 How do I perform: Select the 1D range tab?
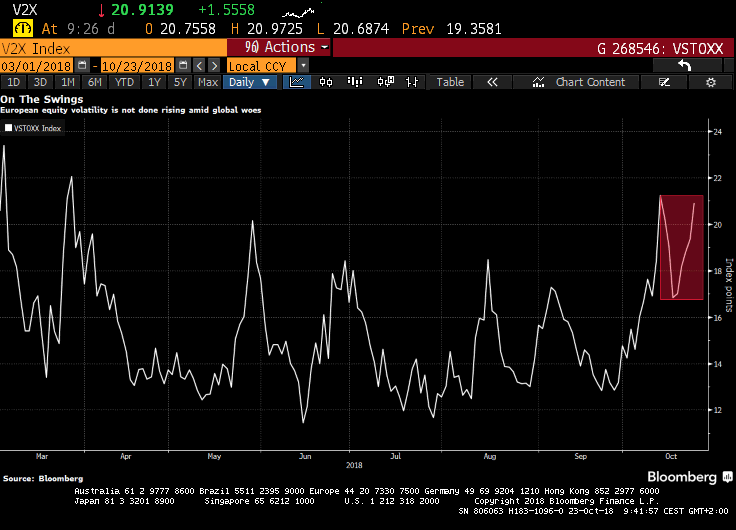tap(13, 82)
